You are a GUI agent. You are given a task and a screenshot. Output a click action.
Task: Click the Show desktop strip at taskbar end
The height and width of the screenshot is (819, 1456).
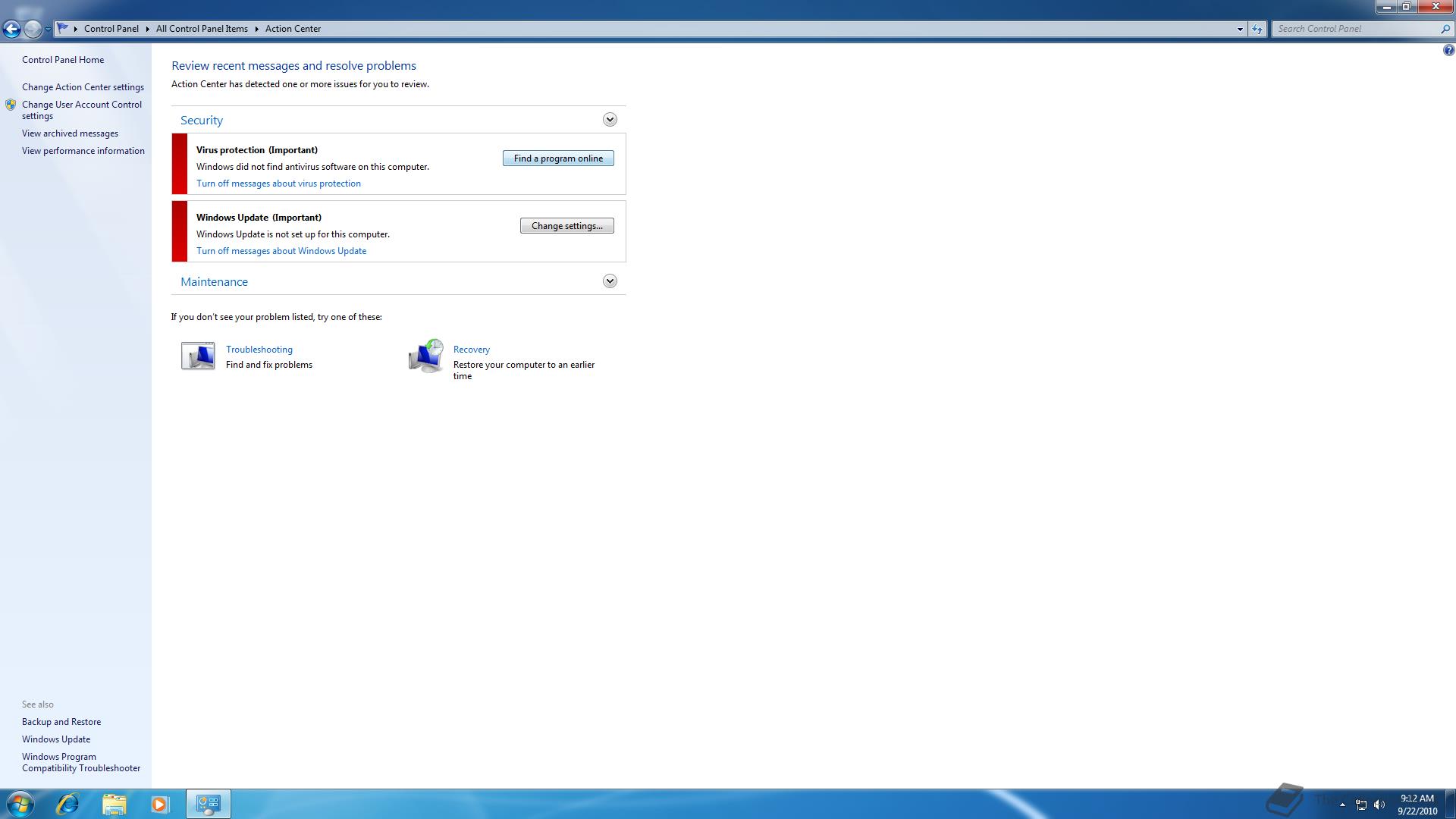pos(1450,804)
